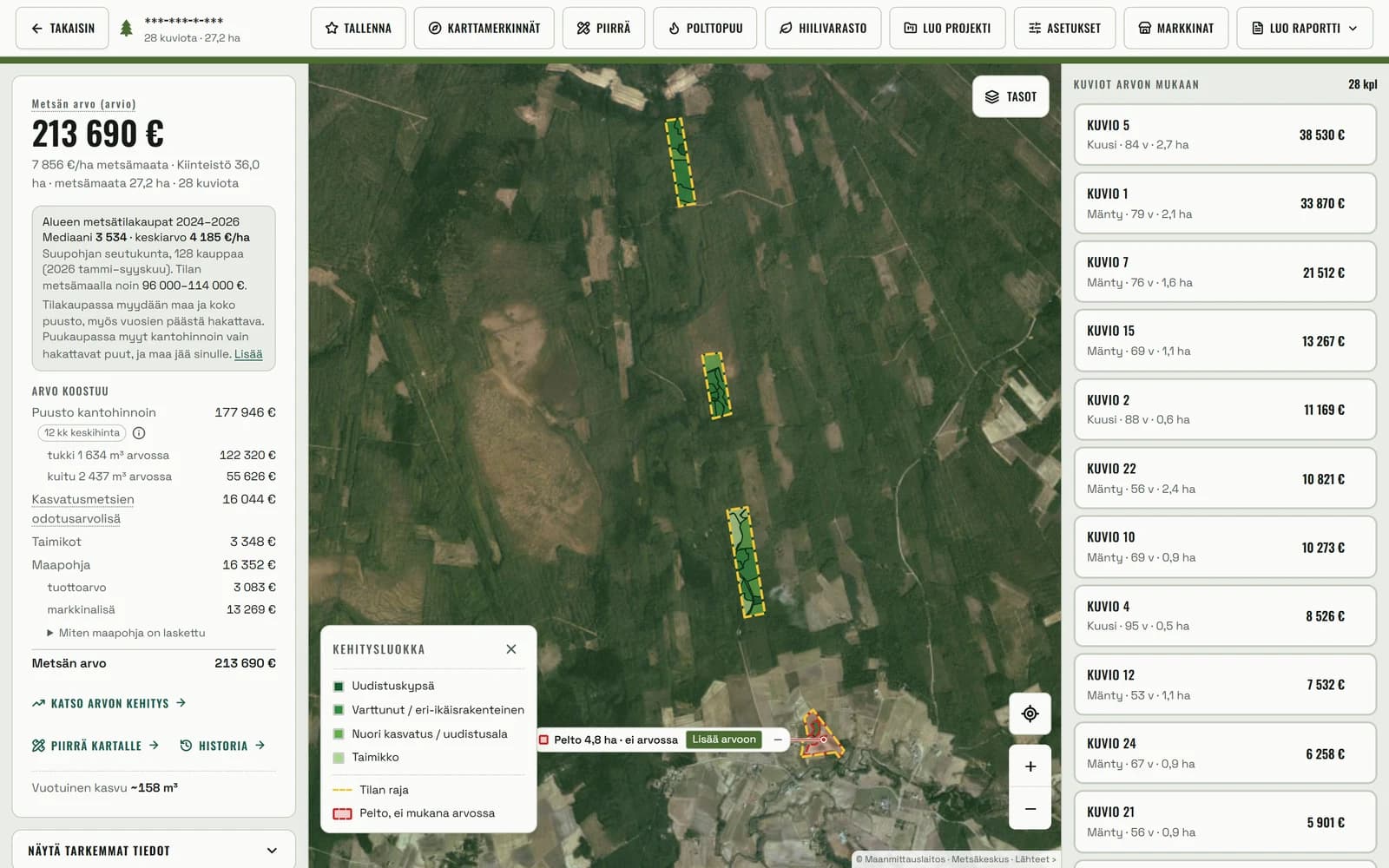
Task: Click the locate-me crosshair icon on map
Action: 1030,713
